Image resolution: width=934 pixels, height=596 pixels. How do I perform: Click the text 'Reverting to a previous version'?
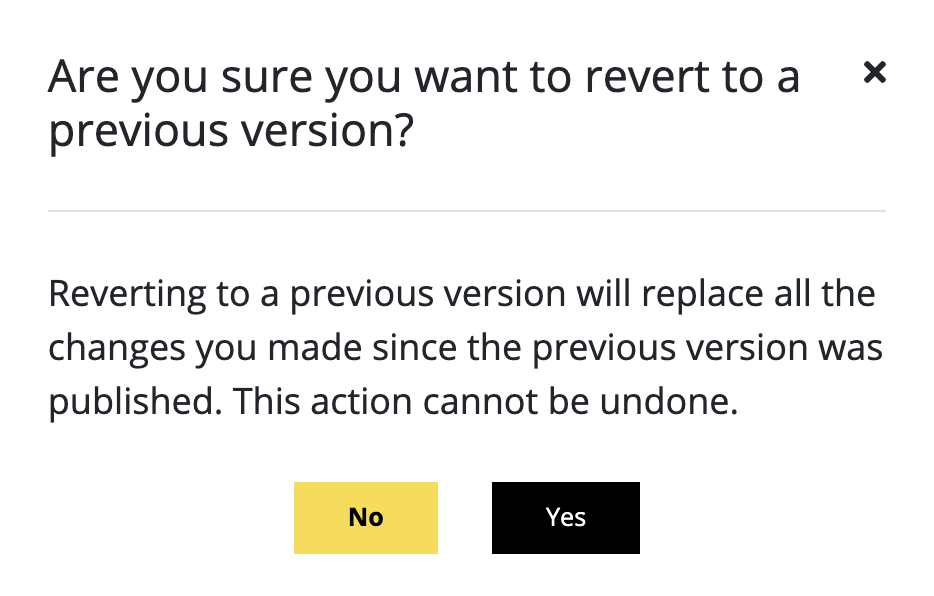307,295
